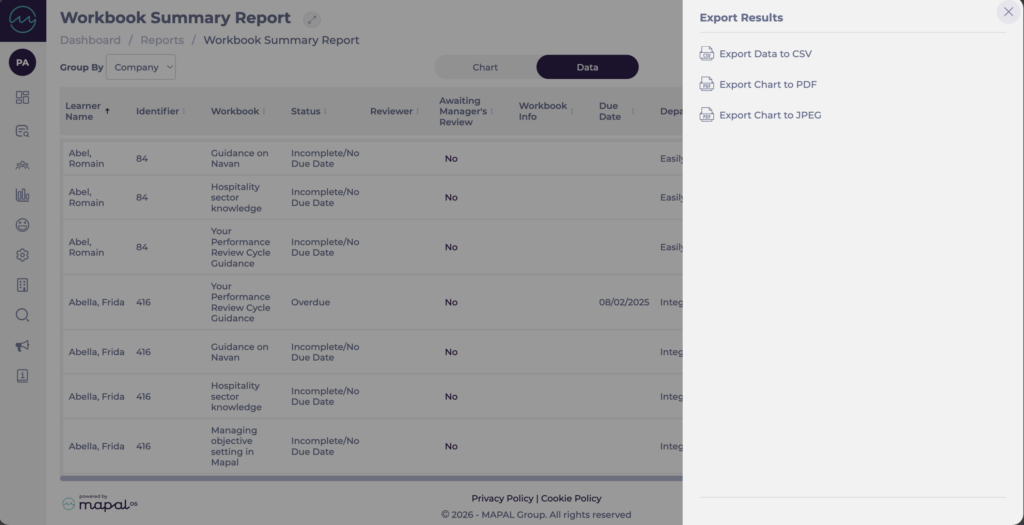This screenshot has height=525, width=1024.
Task: Open the settings gear icon in sidebar
Action: click(x=22, y=255)
